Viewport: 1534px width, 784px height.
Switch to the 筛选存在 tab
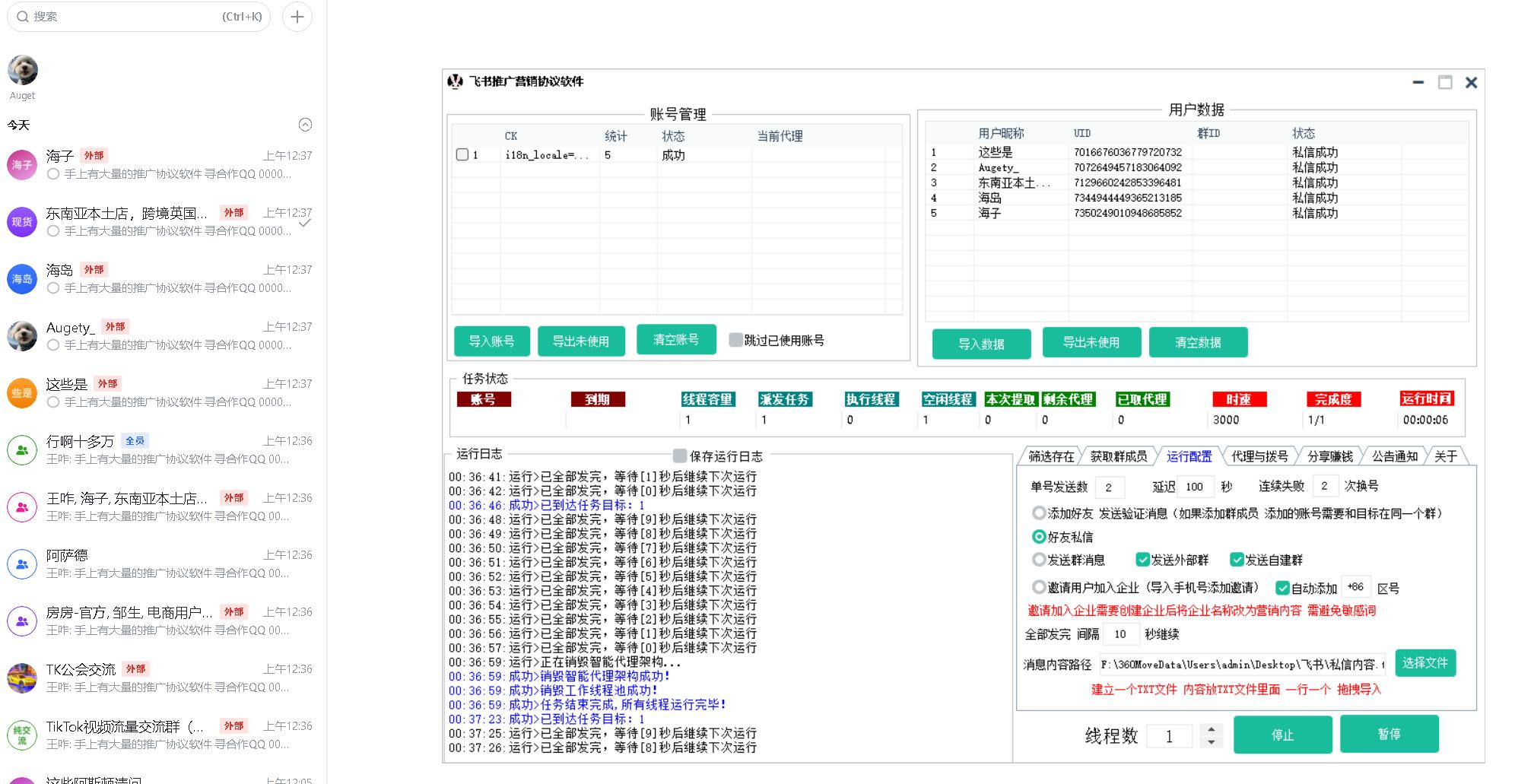1051,456
